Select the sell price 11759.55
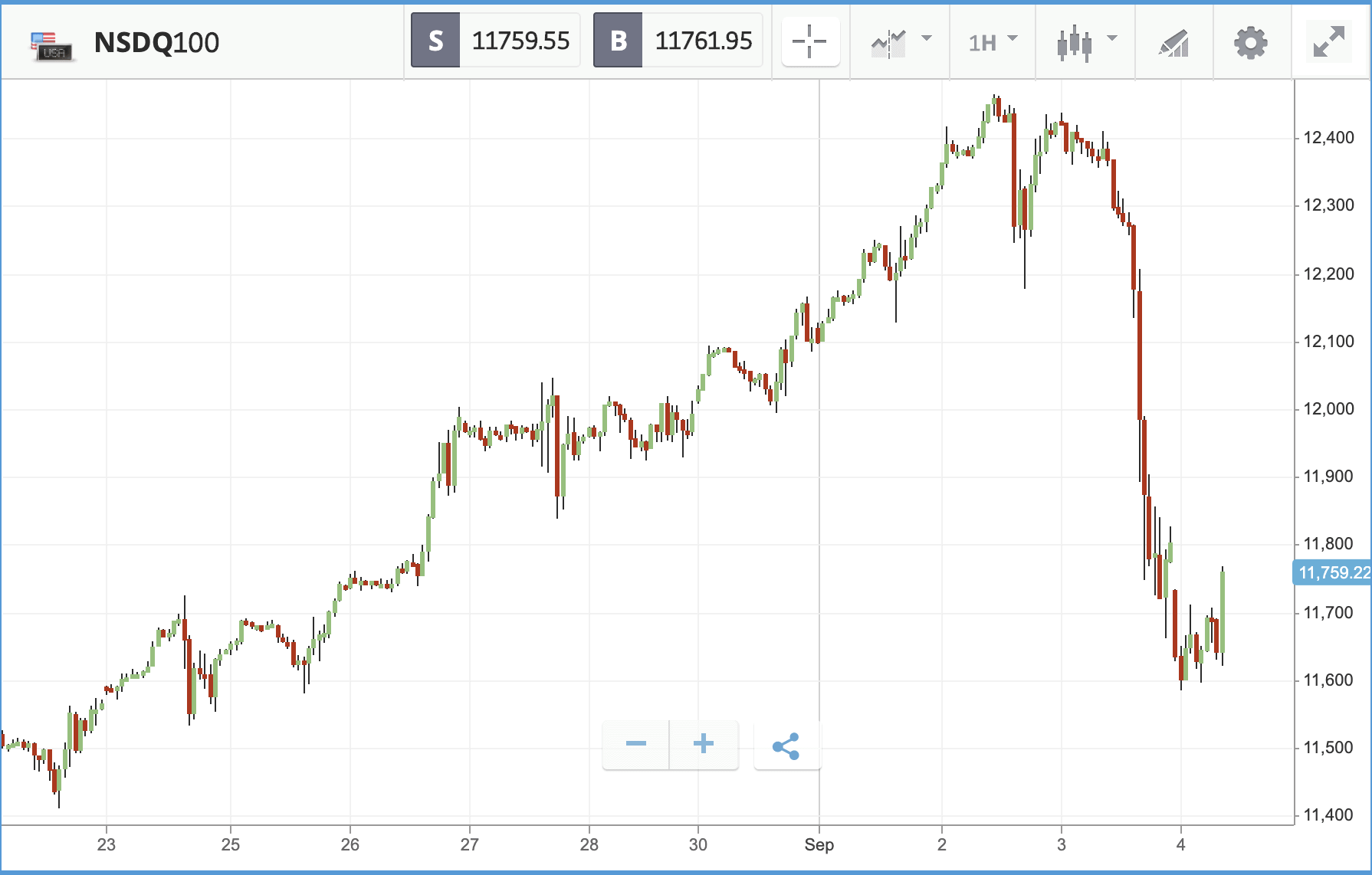The height and width of the screenshot is (875, 1372). [x=520, y=41]
